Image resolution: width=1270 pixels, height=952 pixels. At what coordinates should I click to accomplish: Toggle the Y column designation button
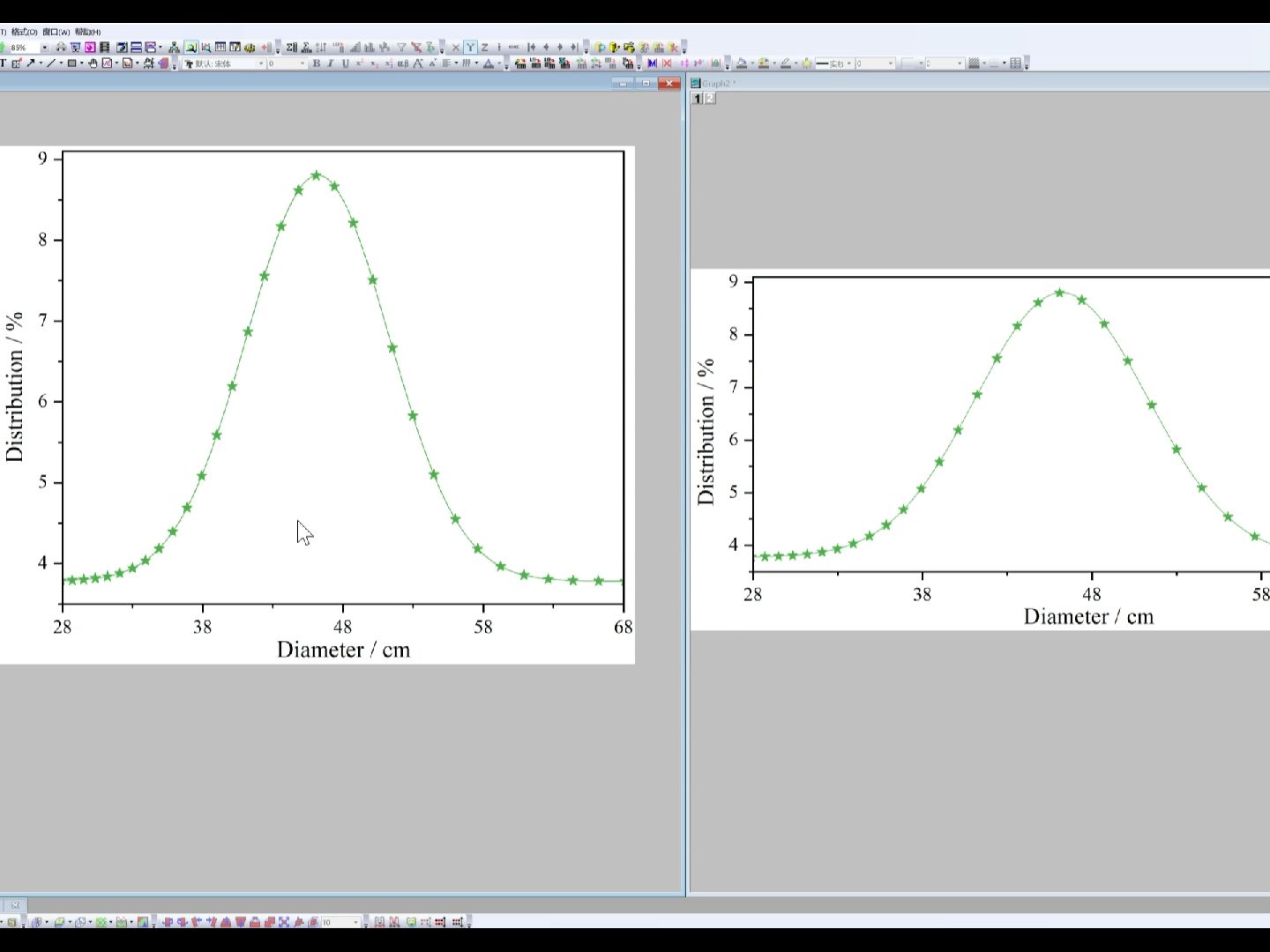(470, 47)
